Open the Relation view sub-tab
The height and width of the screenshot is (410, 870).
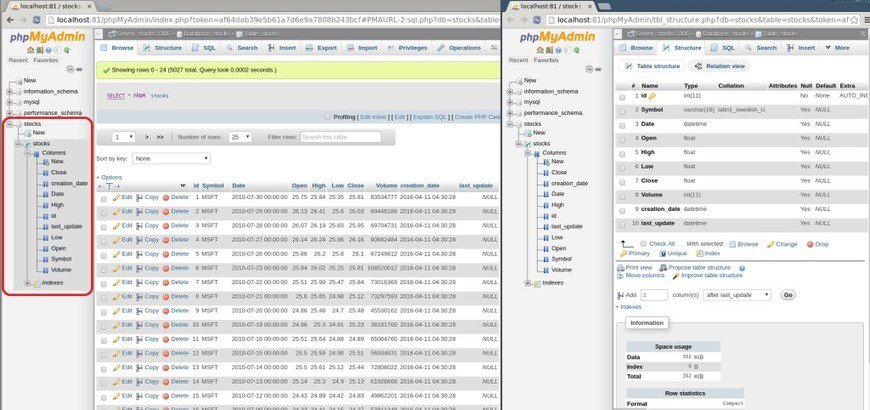720,66
